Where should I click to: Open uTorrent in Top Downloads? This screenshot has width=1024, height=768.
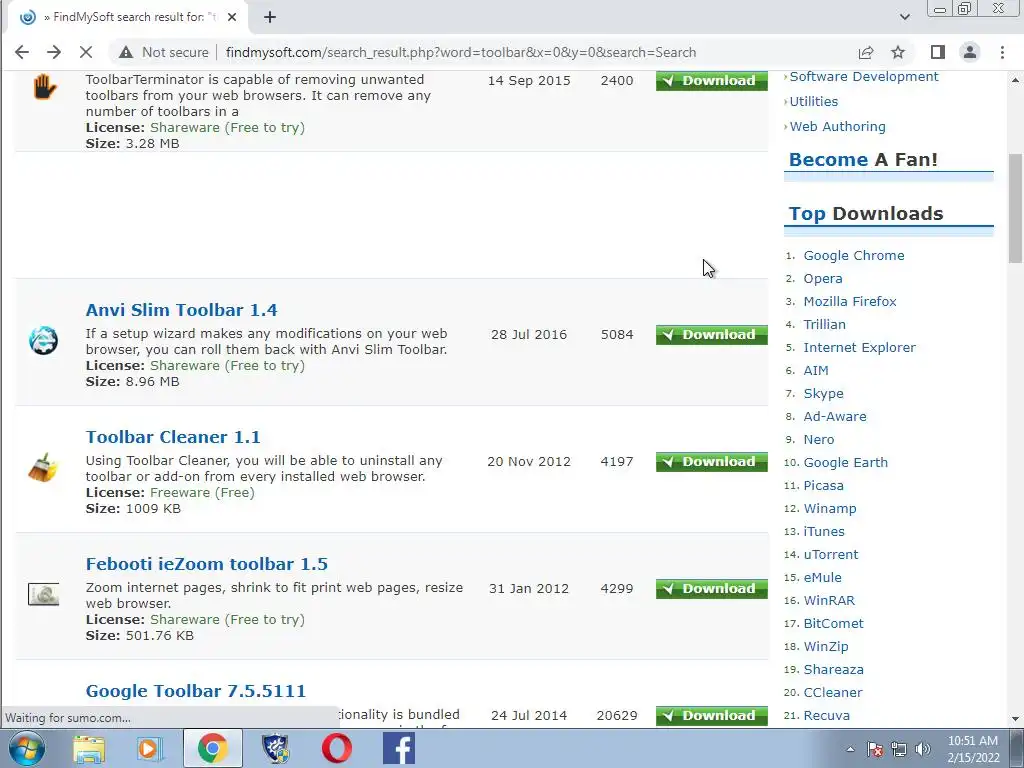[831, 554]
